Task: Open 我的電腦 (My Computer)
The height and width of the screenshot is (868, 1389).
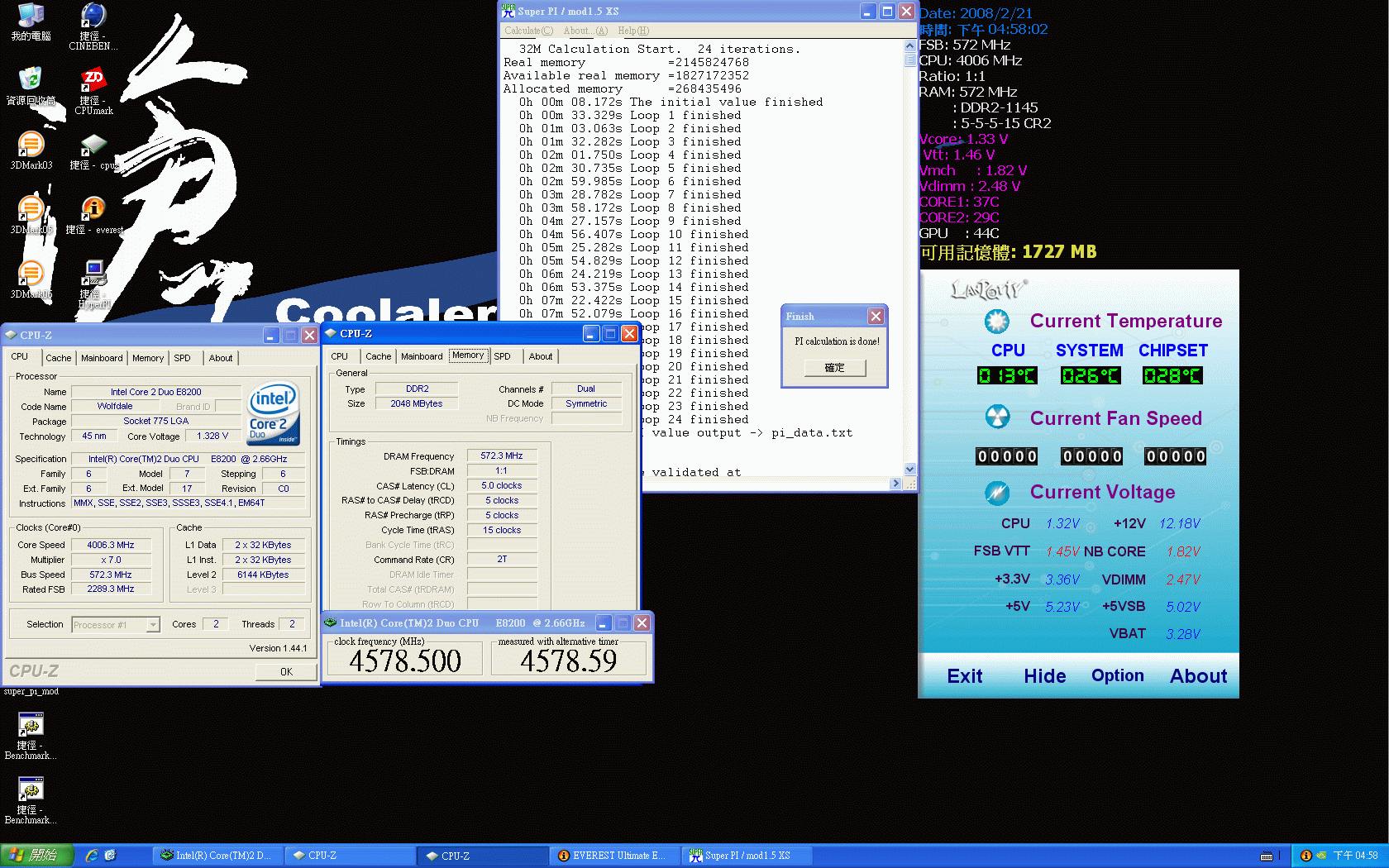Action: [31, 15]
